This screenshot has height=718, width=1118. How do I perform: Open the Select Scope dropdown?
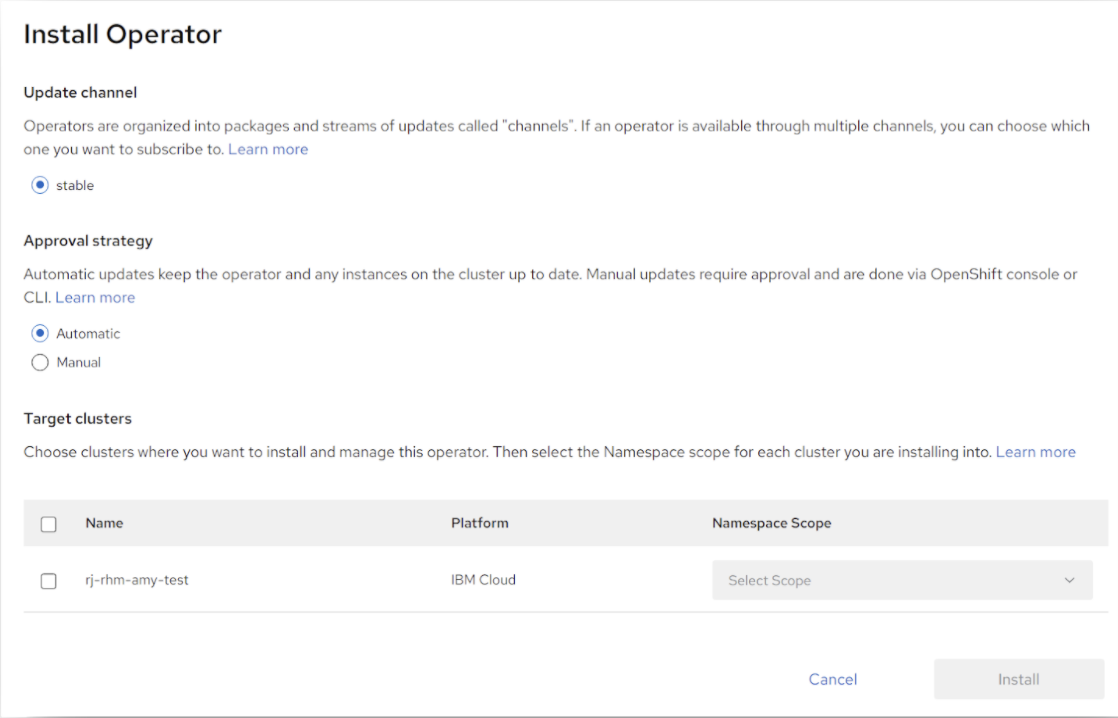pos(902,580)
